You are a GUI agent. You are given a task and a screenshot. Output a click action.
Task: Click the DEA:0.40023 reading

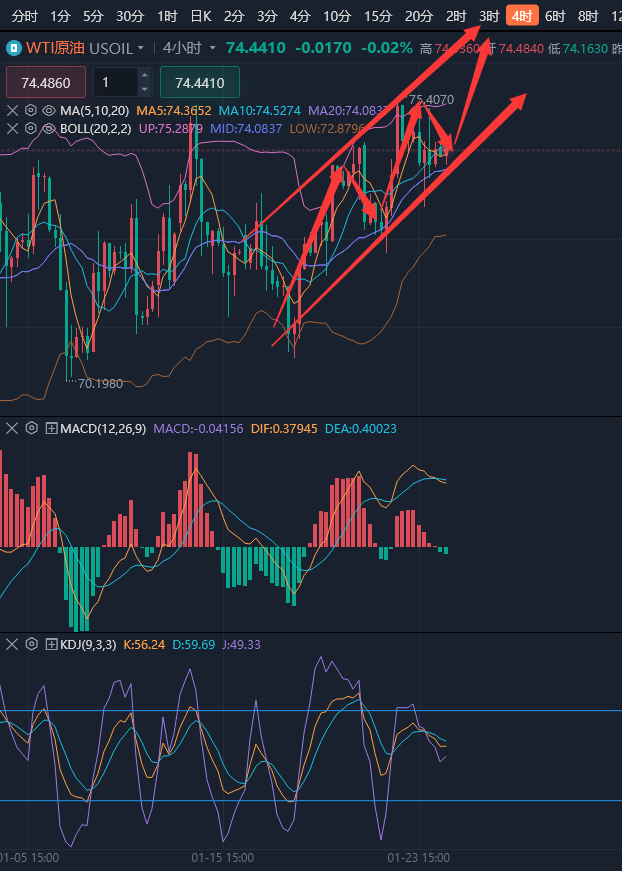pyautogui.click(x=361, y=428)
